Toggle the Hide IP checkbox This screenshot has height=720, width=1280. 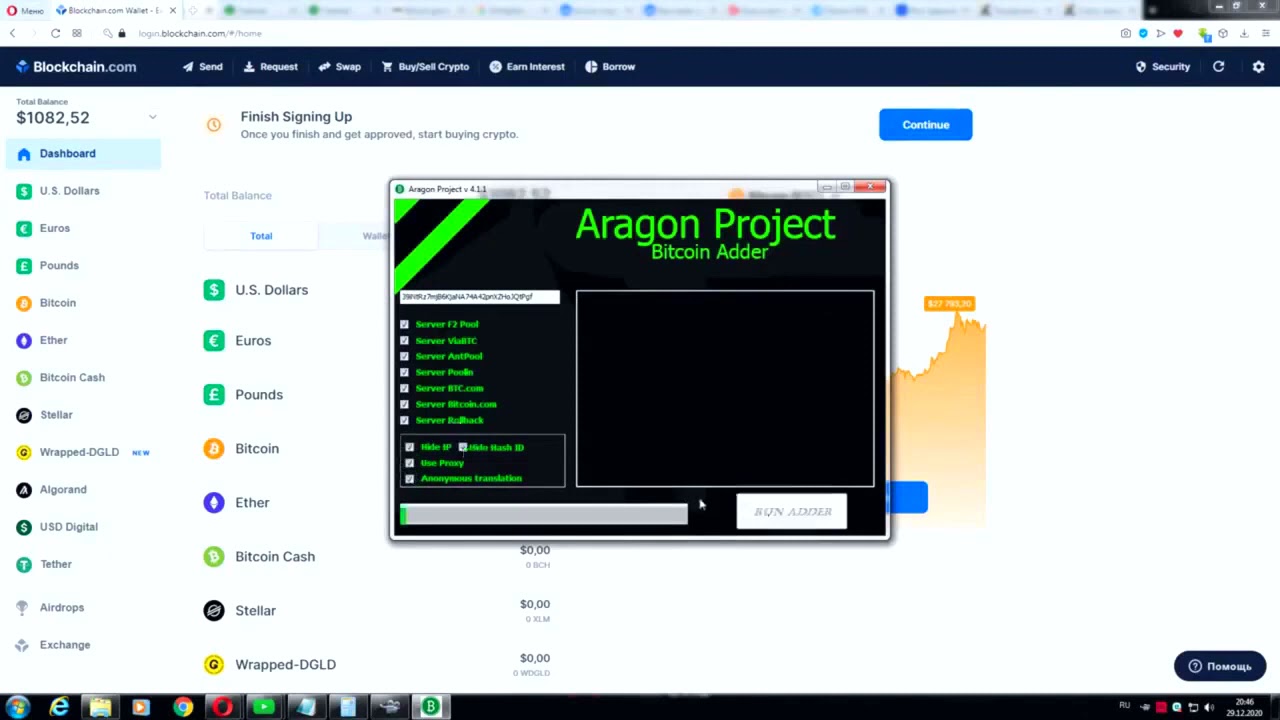click(409, 447)
